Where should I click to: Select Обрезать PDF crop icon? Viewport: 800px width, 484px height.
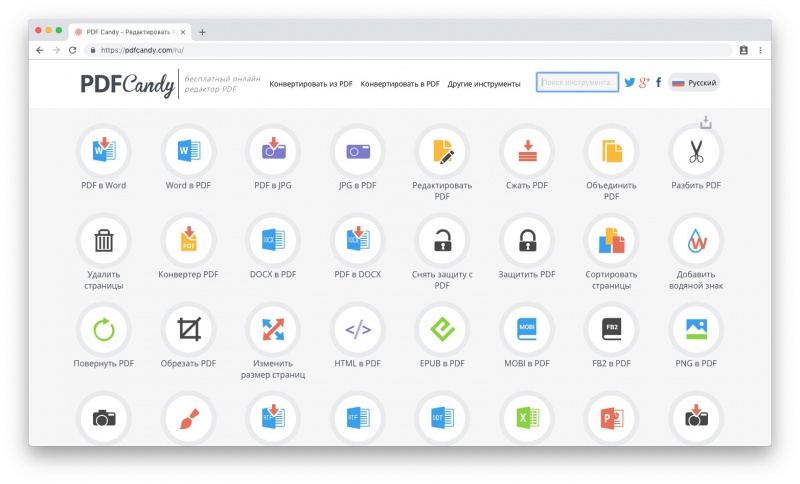[x=188, y=329]
